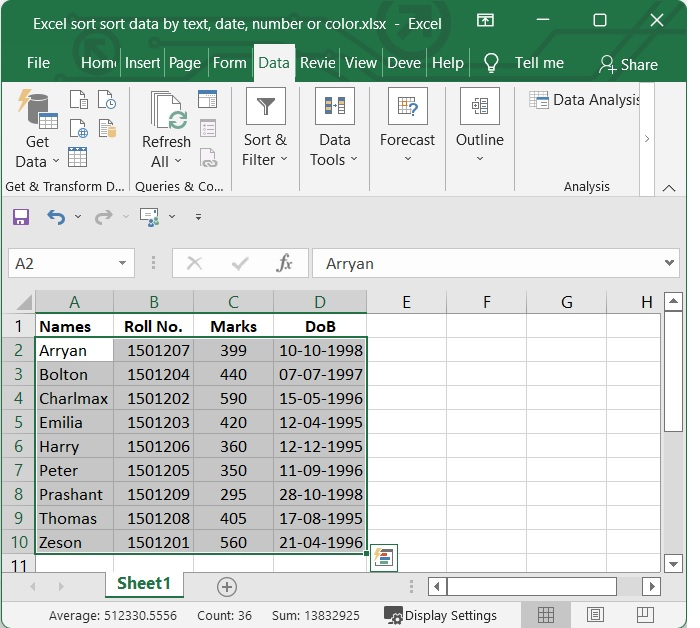This screenshot has width=700, height=628.
Task: Click the Undo arrow icon
Action: [56, 217]
